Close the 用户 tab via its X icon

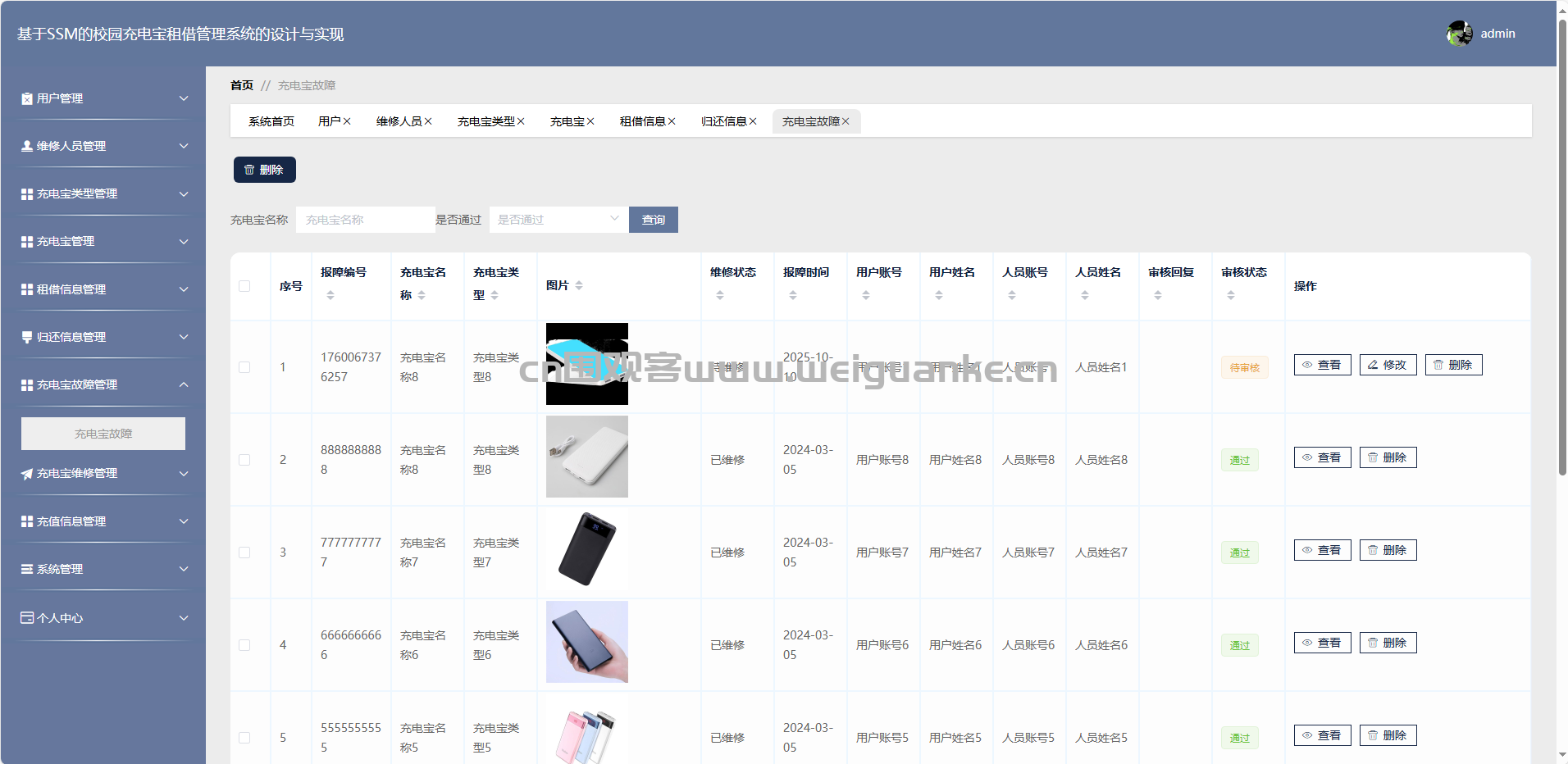click(347, 121)
